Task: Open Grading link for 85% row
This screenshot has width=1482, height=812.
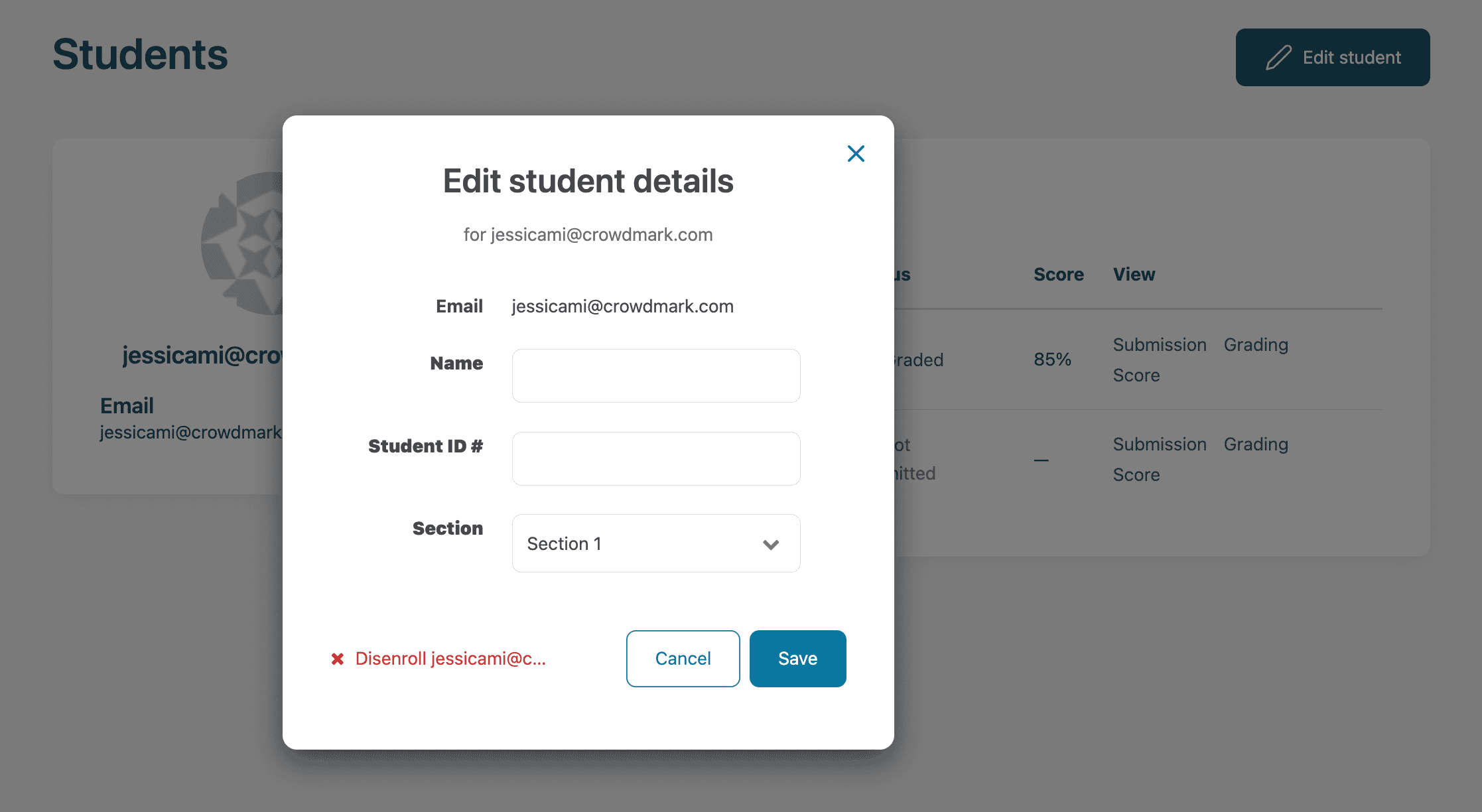Action: (1256, 345)
